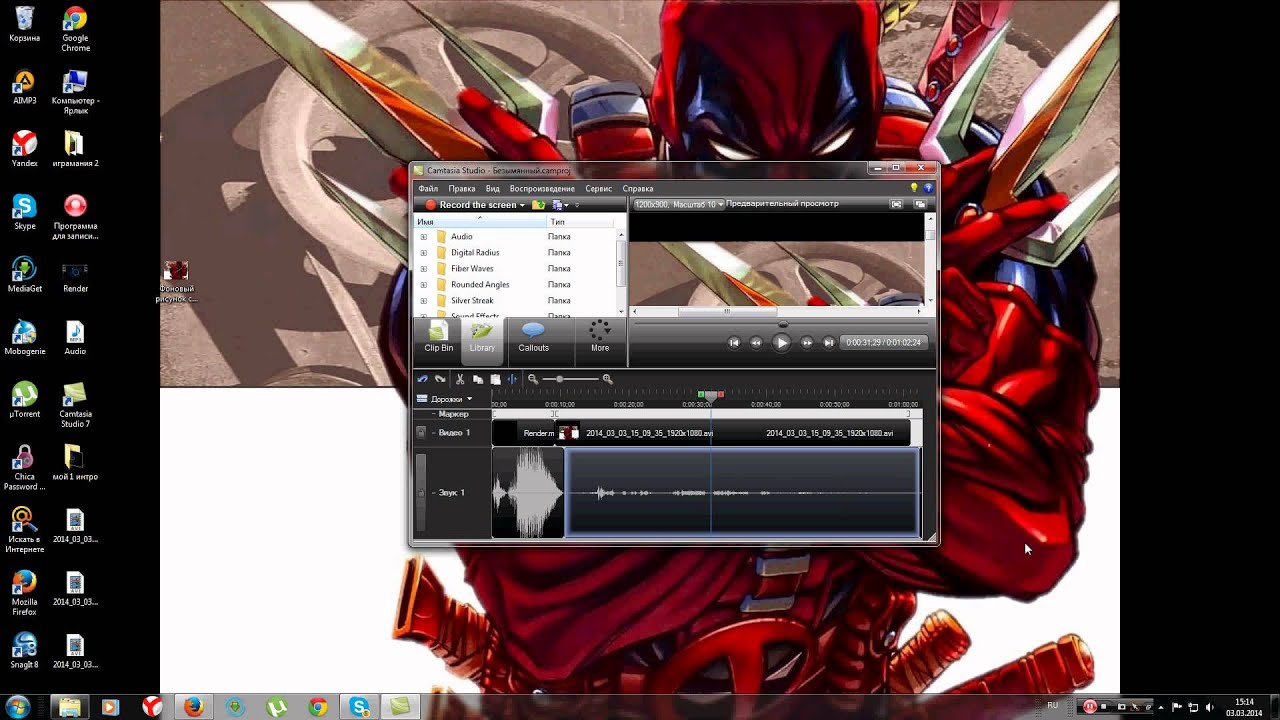Open the Record the screen dropdown arrow

pyautogui.click(x=522, y=205)
